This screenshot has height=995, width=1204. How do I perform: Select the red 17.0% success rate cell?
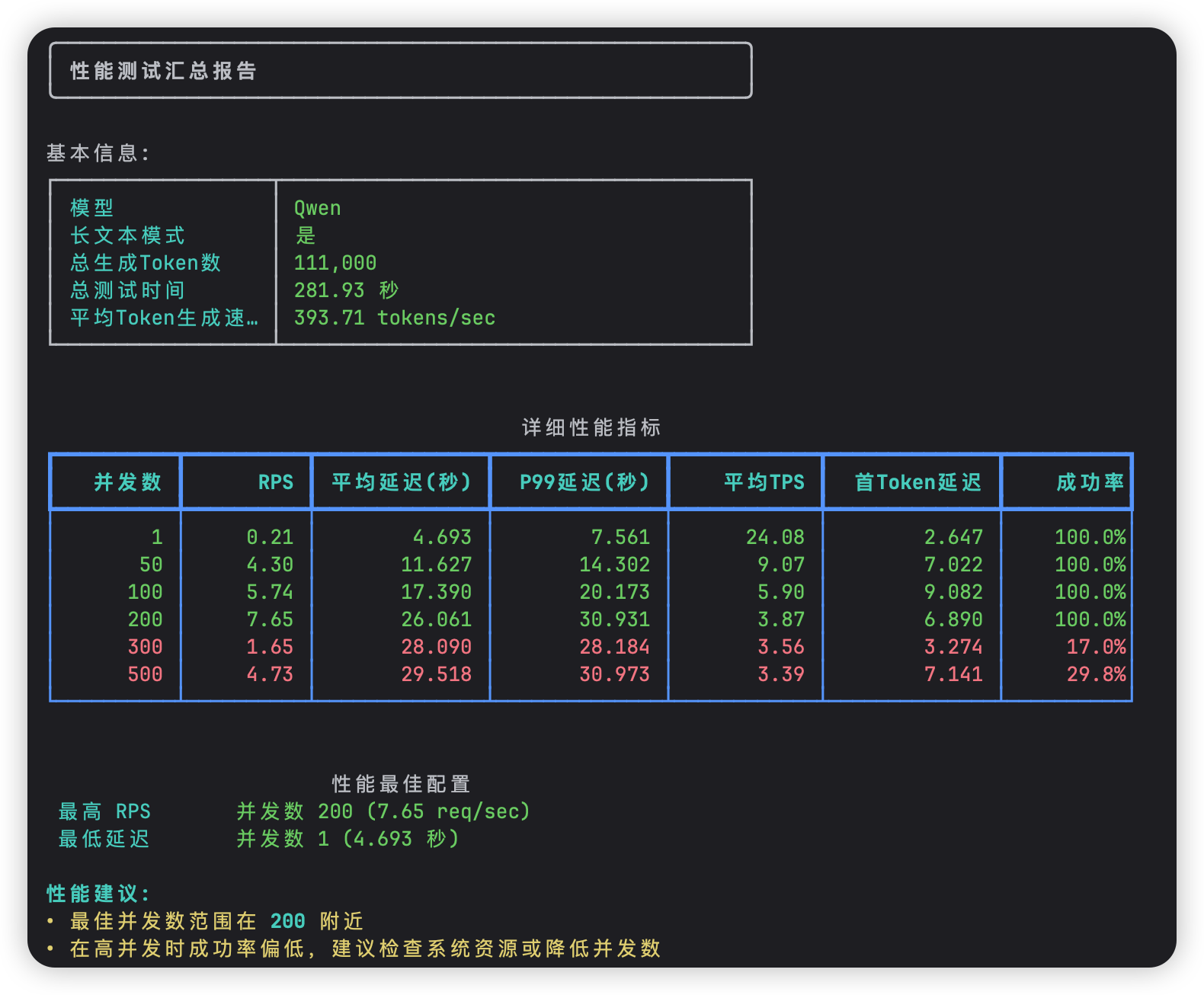click(1096, 647)
